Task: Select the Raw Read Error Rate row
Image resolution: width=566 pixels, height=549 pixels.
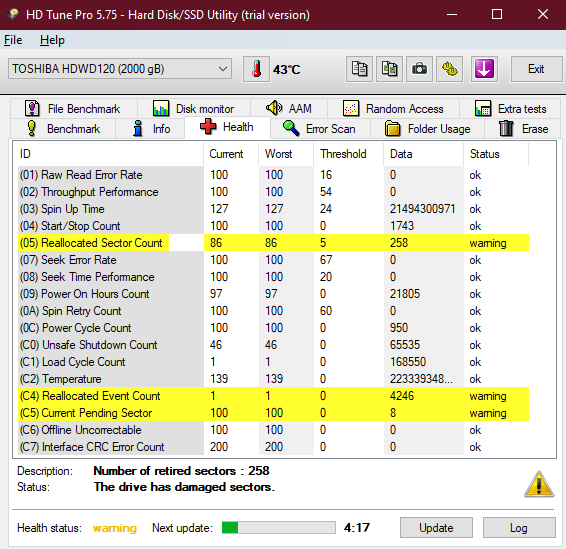Action: [x=273, y=175]
